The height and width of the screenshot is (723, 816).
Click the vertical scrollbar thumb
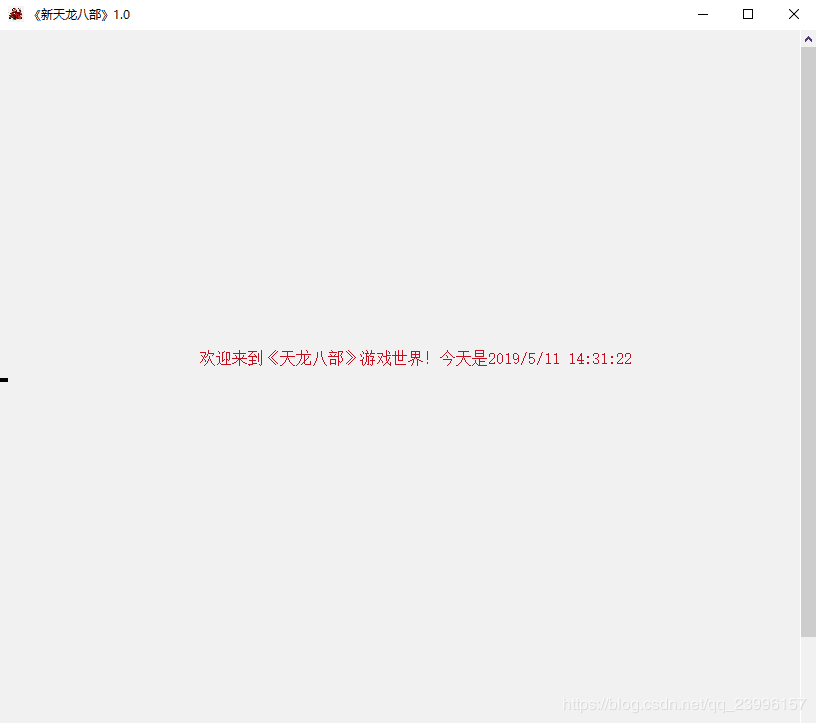pos(808,341)
